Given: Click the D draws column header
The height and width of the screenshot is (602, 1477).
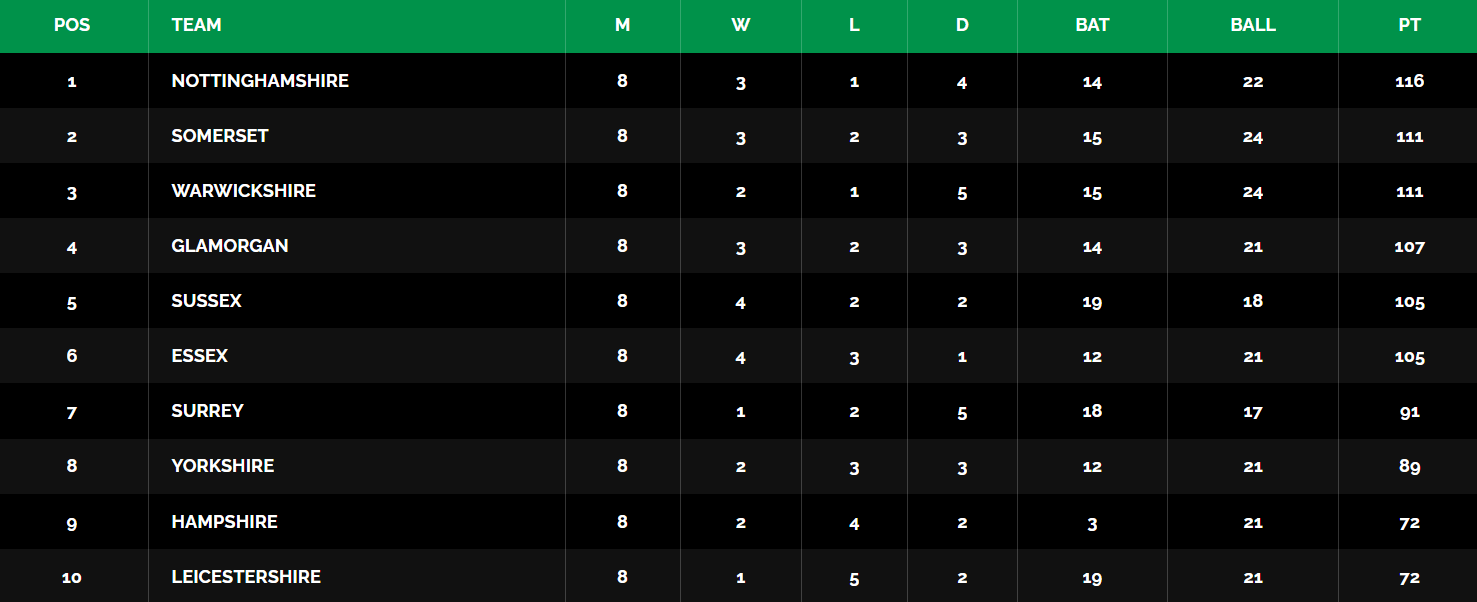Looking at the screenshot, I should (962, 25).
